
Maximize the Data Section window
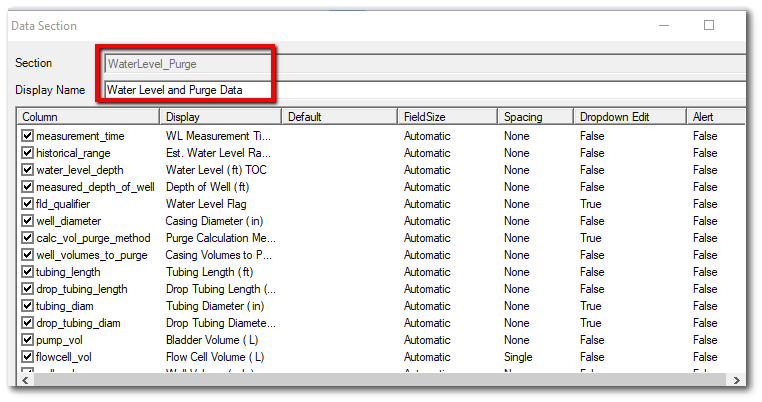pos(708,25)
